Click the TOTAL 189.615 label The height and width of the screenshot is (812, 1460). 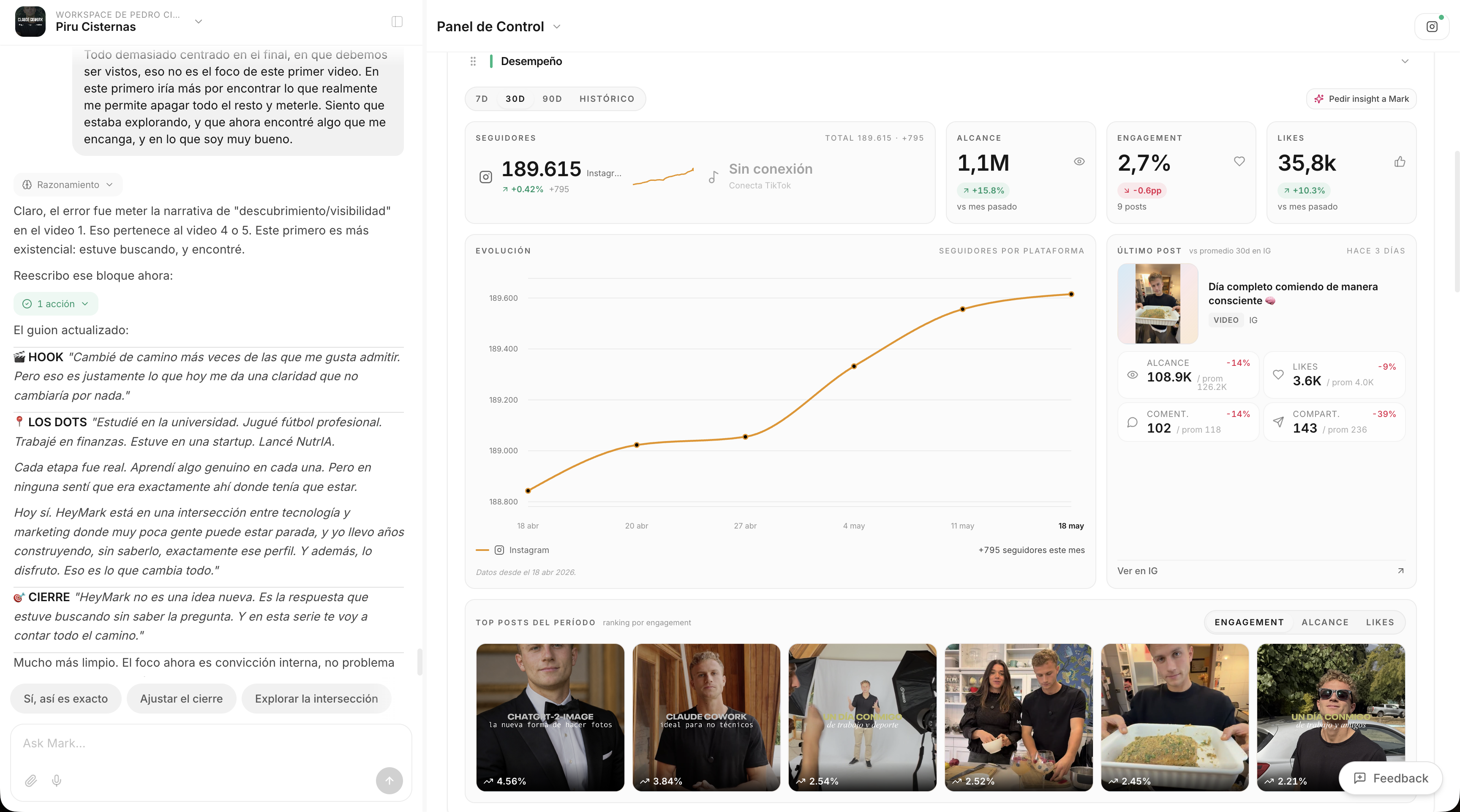(858, 138)
